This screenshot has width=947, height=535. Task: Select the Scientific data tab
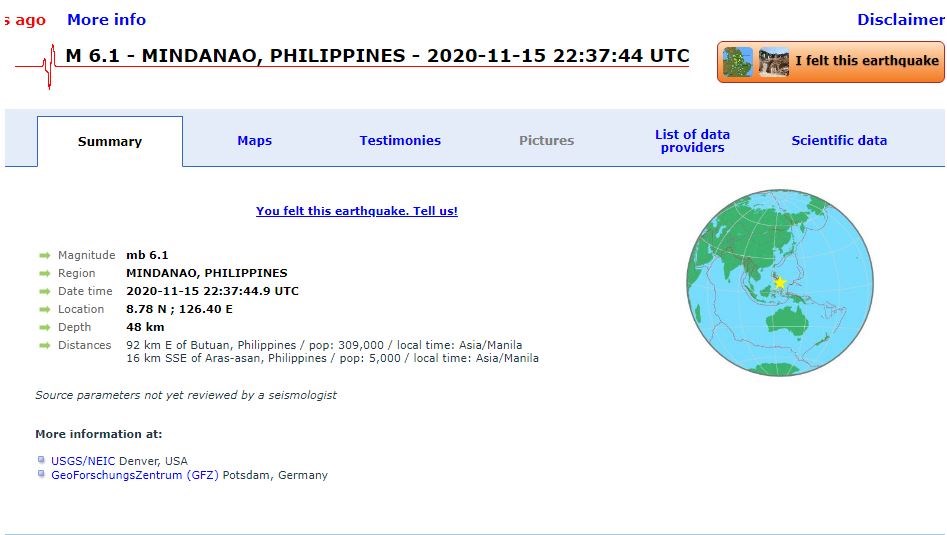click(839, 141)
